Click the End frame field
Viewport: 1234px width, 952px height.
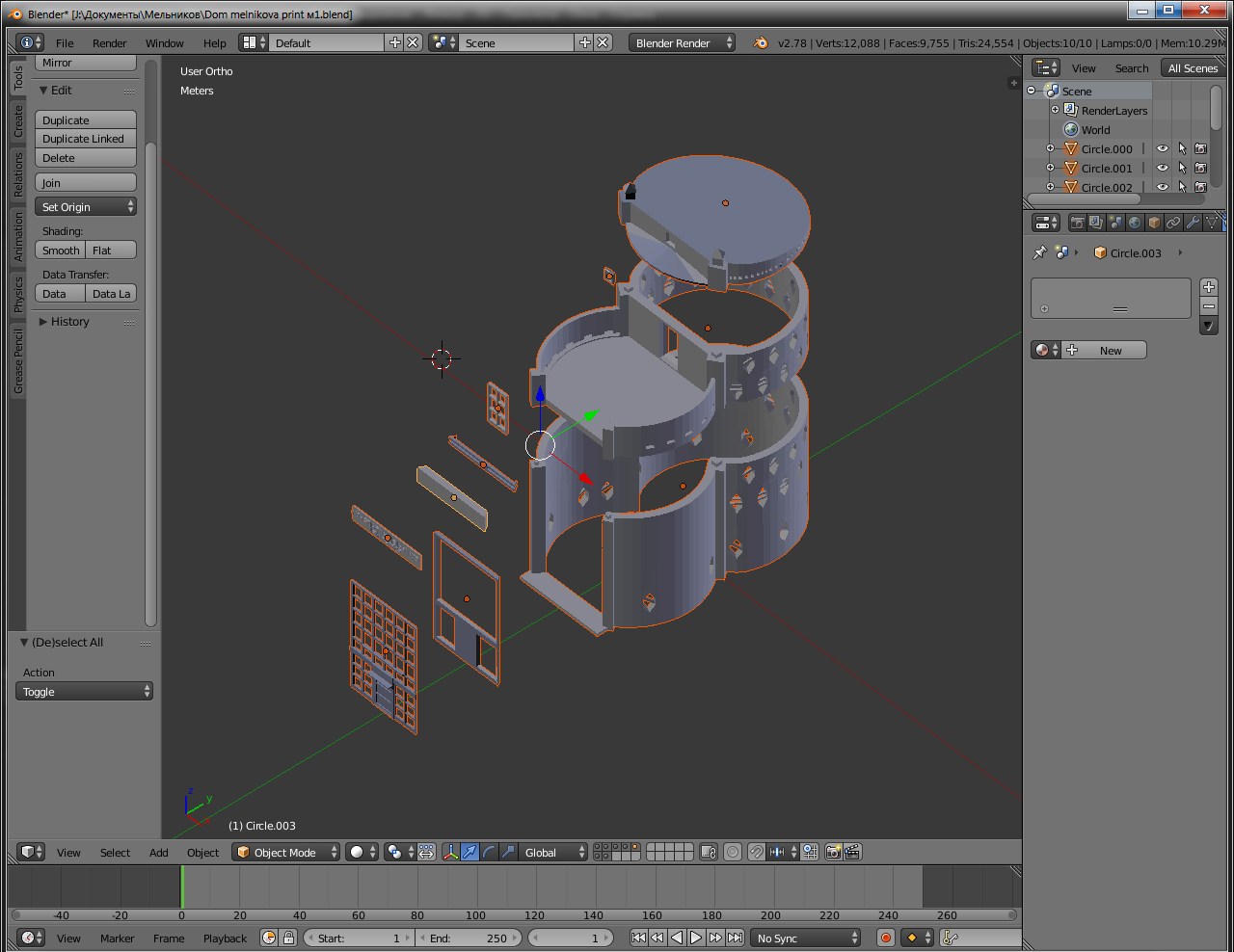[x=470, y=938]
